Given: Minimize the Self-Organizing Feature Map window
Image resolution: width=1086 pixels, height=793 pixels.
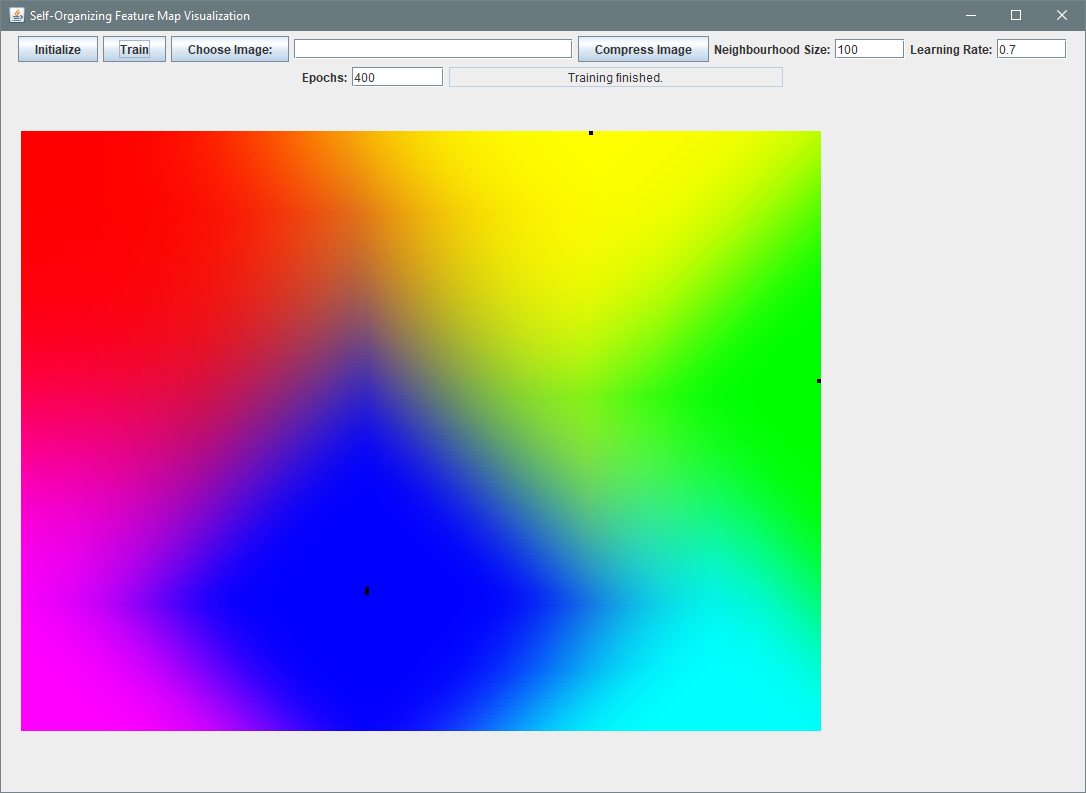Looking at the screenshot, I should coord(971,15).
